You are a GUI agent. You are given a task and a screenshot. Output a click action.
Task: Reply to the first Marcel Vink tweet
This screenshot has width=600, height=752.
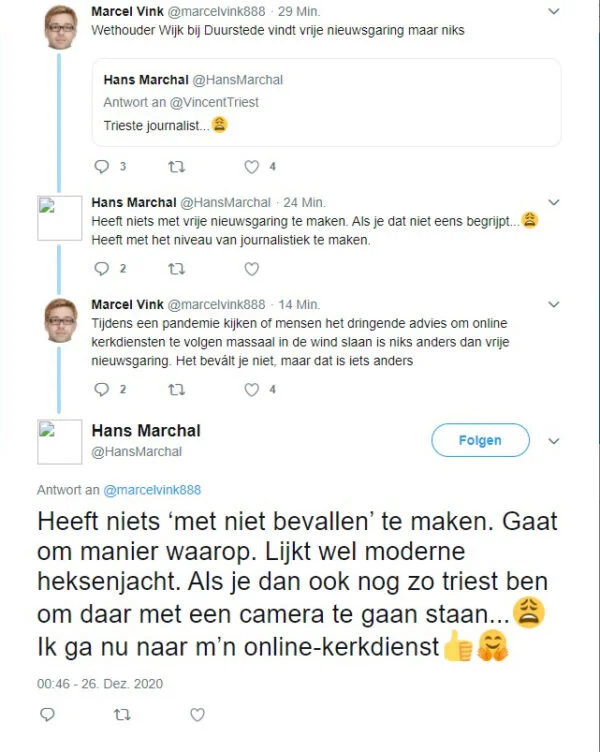(x=102, y=167)
